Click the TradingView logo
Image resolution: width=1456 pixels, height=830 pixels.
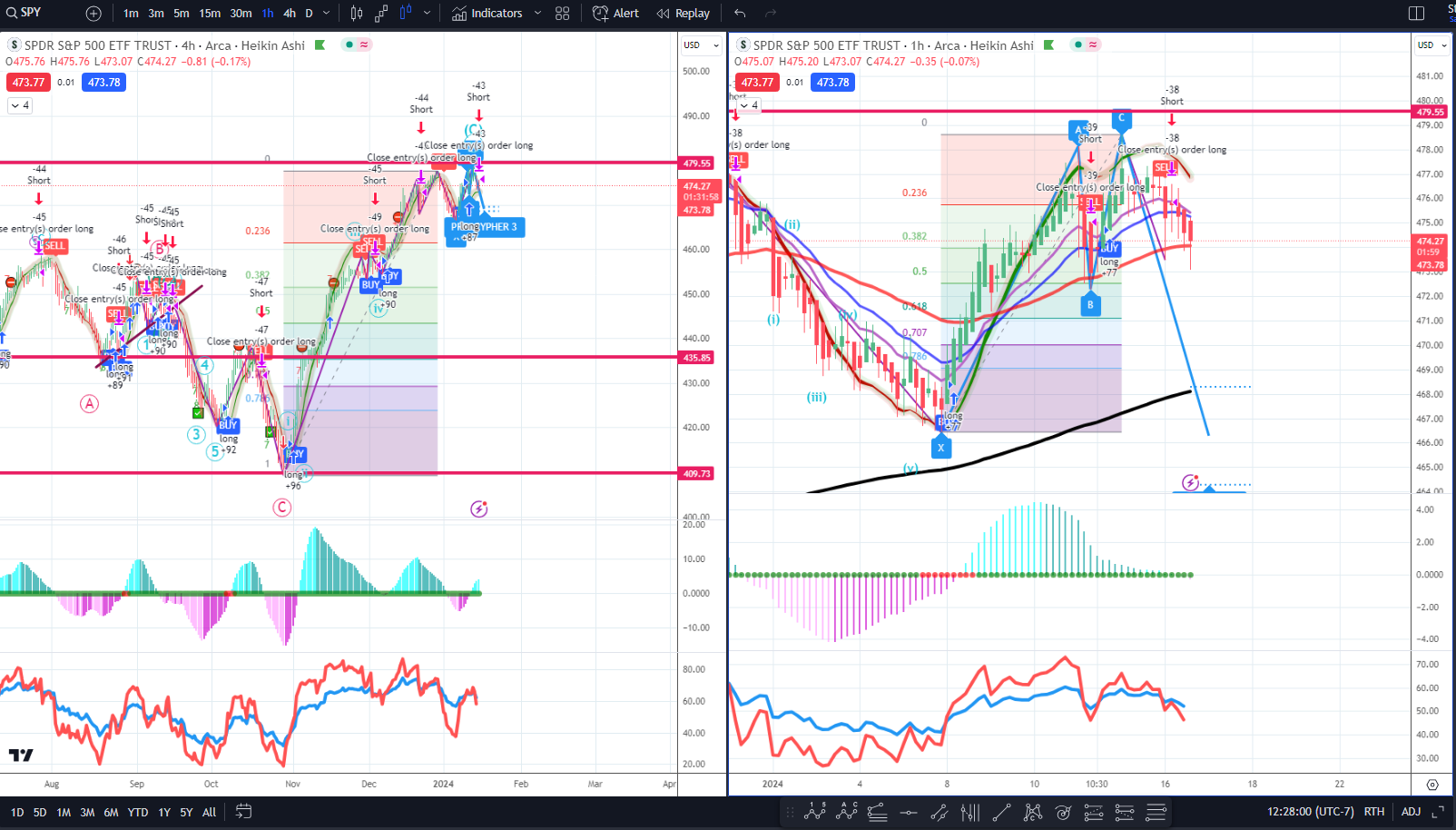[x=21, y=755]
